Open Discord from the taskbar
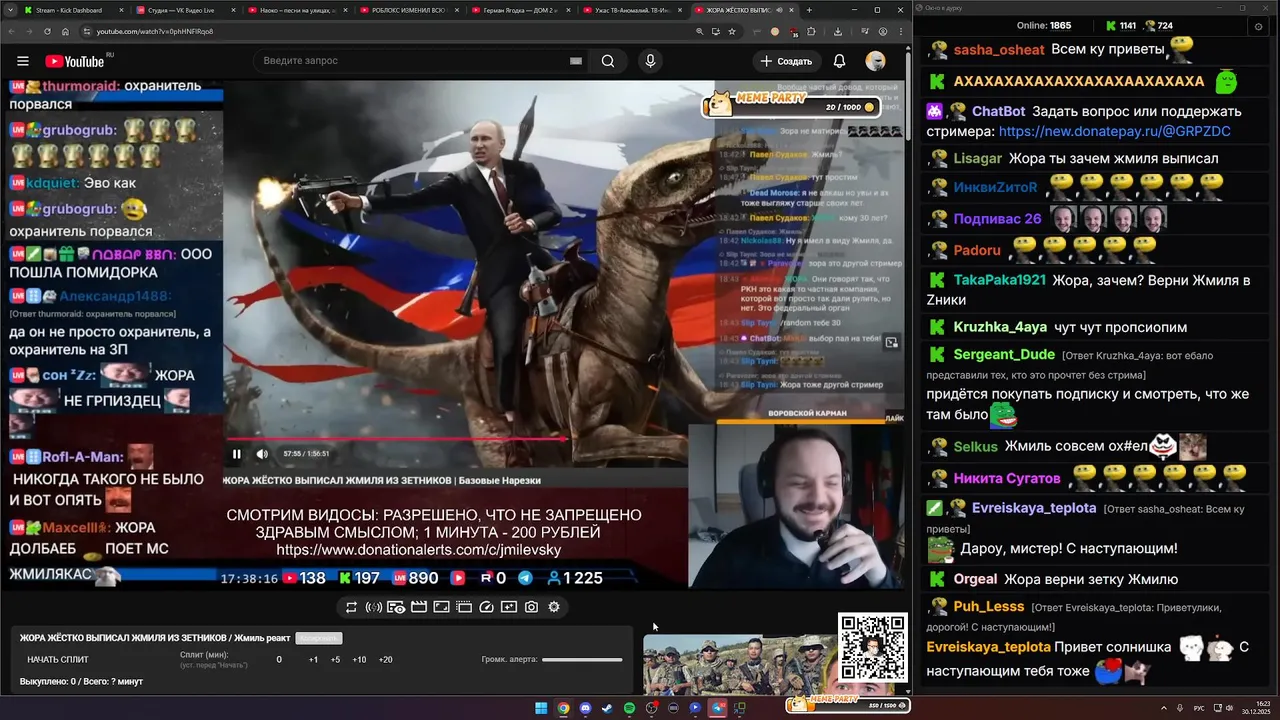The image size is (1280, 720). tap(585, 708)
